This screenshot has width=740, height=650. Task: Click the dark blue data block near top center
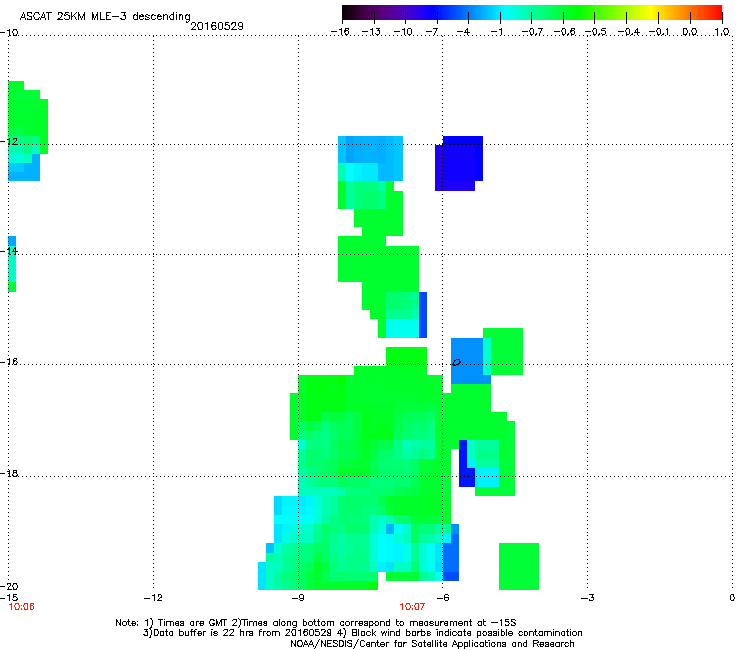pyautogui.click(x=459, y=163)
